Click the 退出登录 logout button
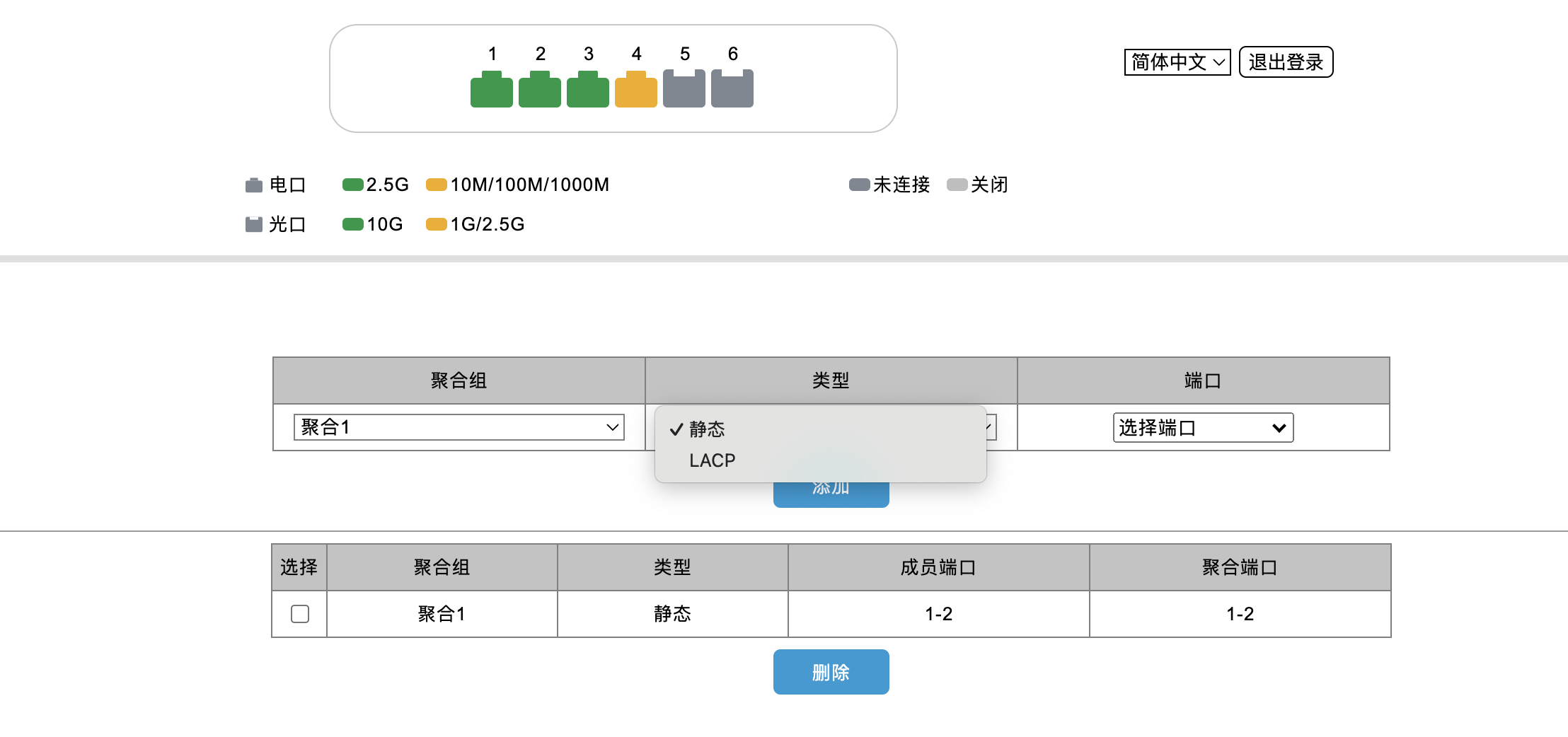The width and height of the screenshot is (1568, 737). tap(1286, 62)
